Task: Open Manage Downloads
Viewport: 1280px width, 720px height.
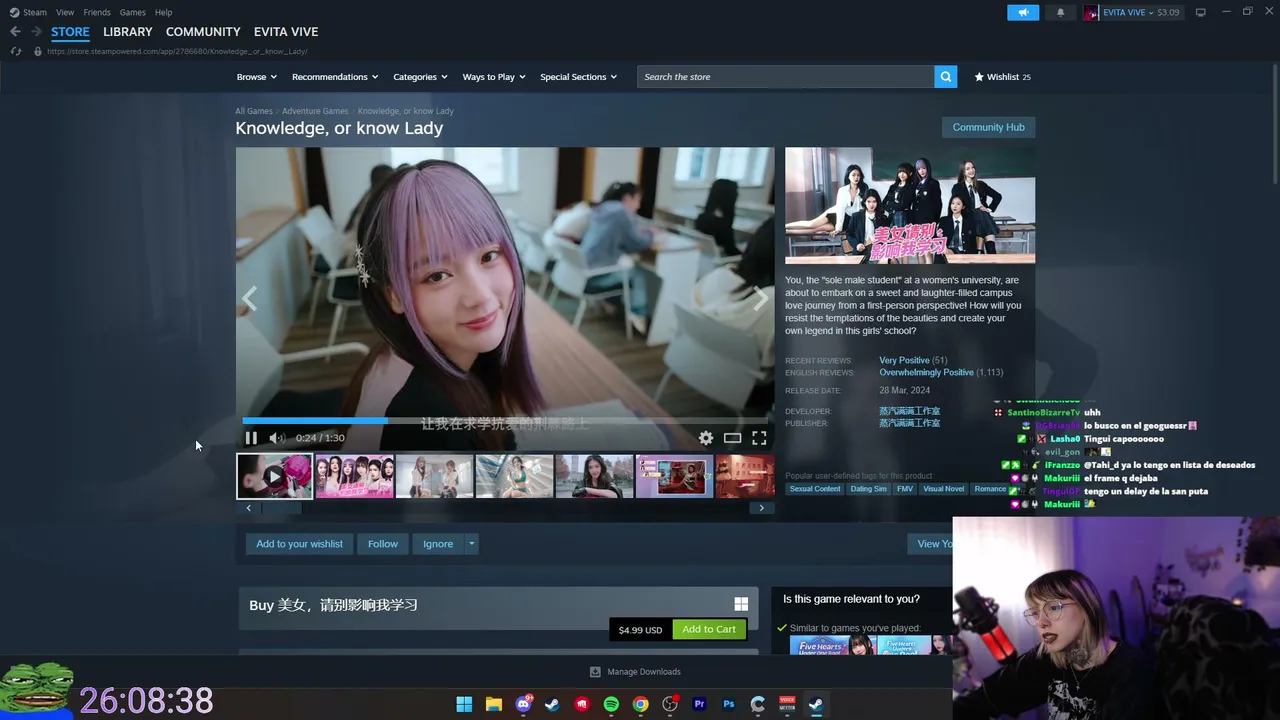Action: 636,672
